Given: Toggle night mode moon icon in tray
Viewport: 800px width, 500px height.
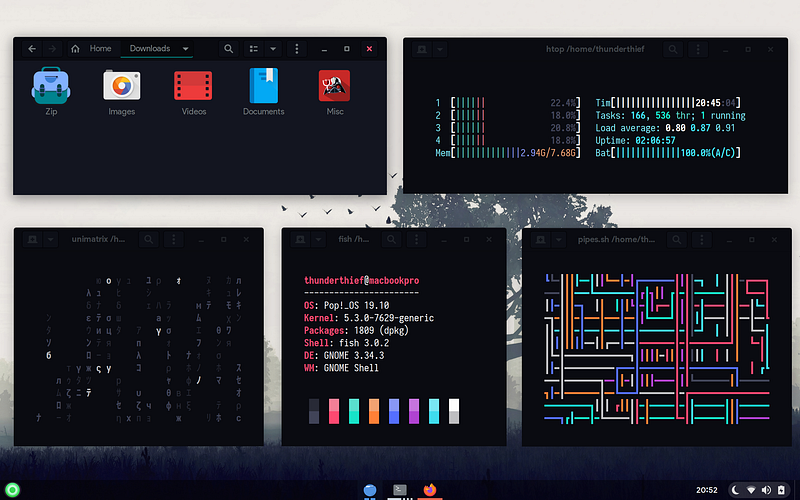Looking at the screenshot, I should click(735, 489).
